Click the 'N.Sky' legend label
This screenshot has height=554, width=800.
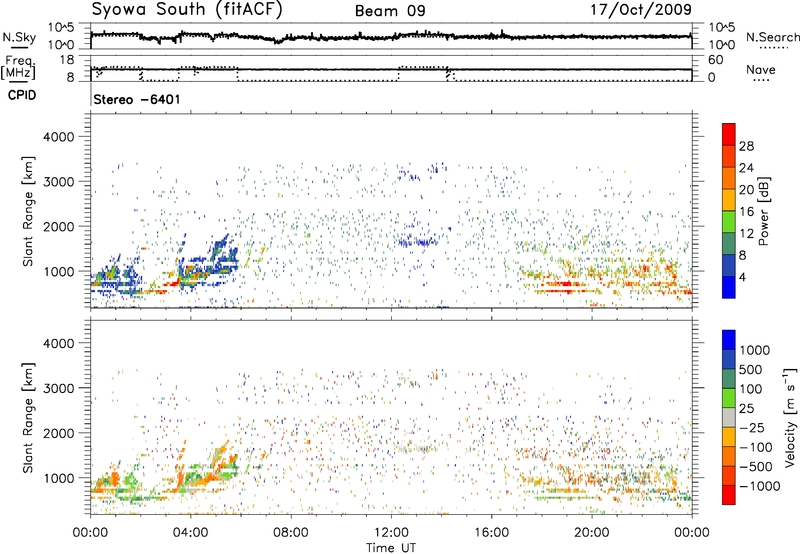(19, 37)
